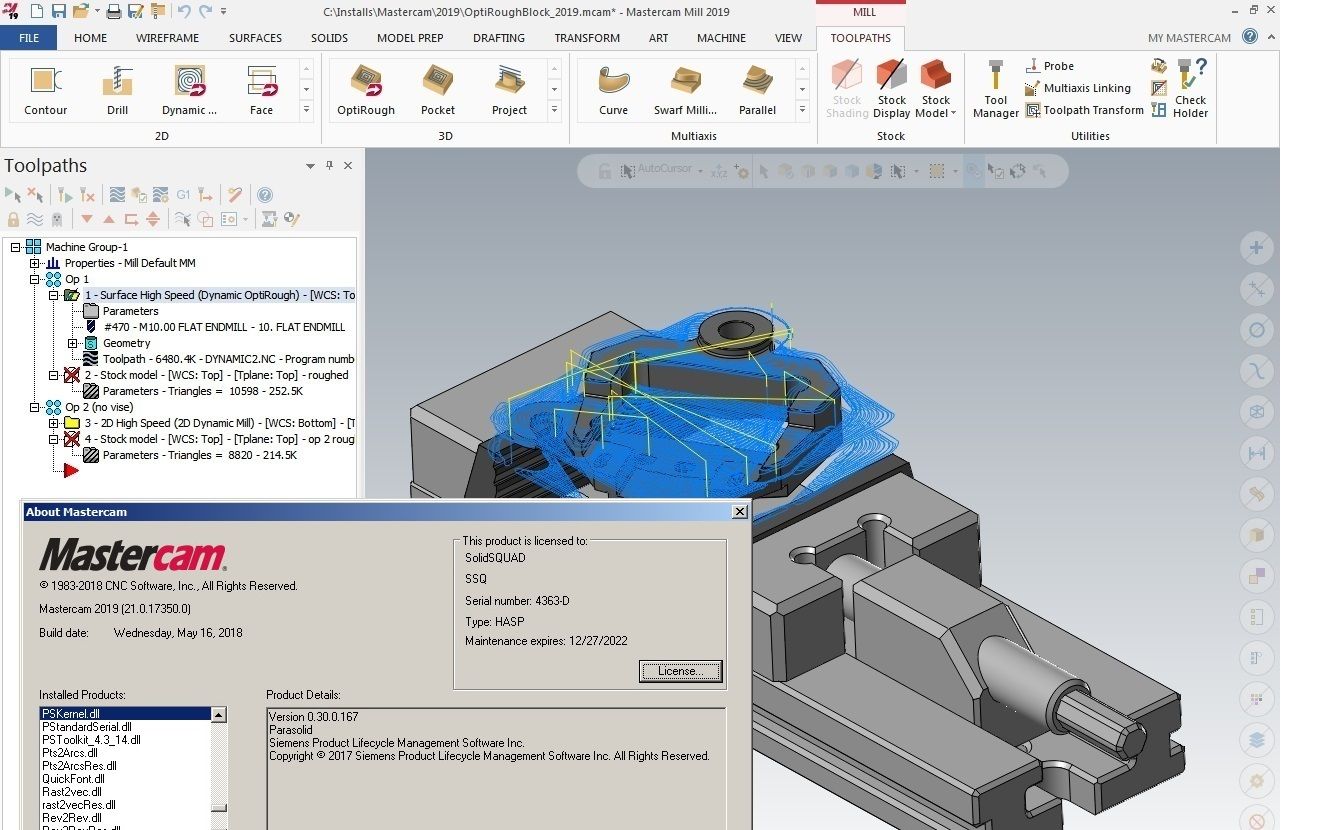The width and height of the screenshot is (1328, 830).
Task: Regenerate all selected operations
Action: pos(64,195)
